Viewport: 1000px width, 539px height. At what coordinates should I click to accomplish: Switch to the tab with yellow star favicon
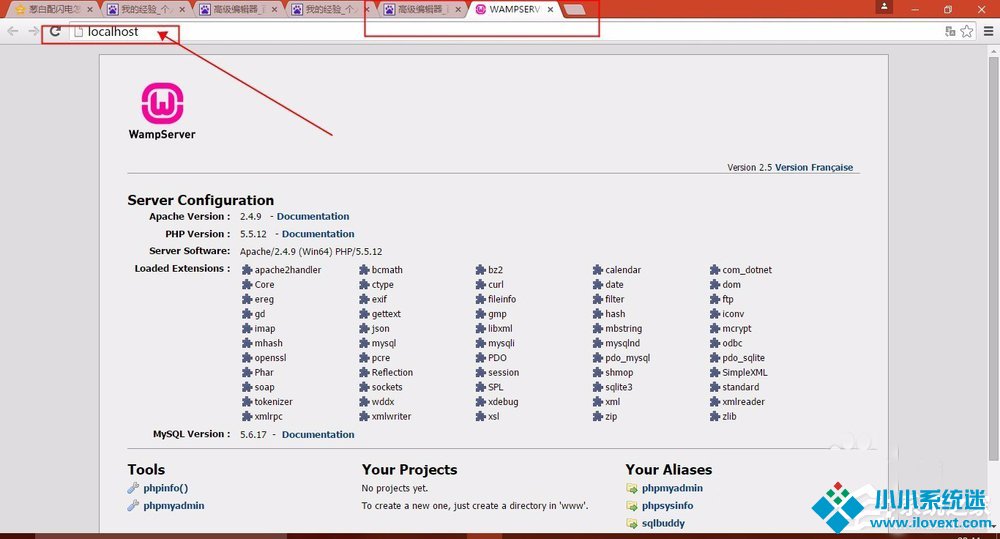point(53,10)
